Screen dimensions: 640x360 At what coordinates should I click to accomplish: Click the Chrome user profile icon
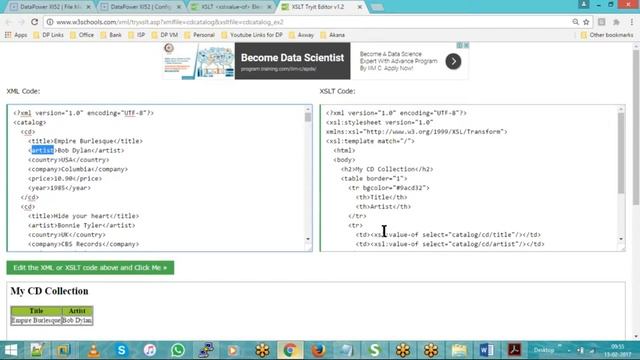pos(584,4)
